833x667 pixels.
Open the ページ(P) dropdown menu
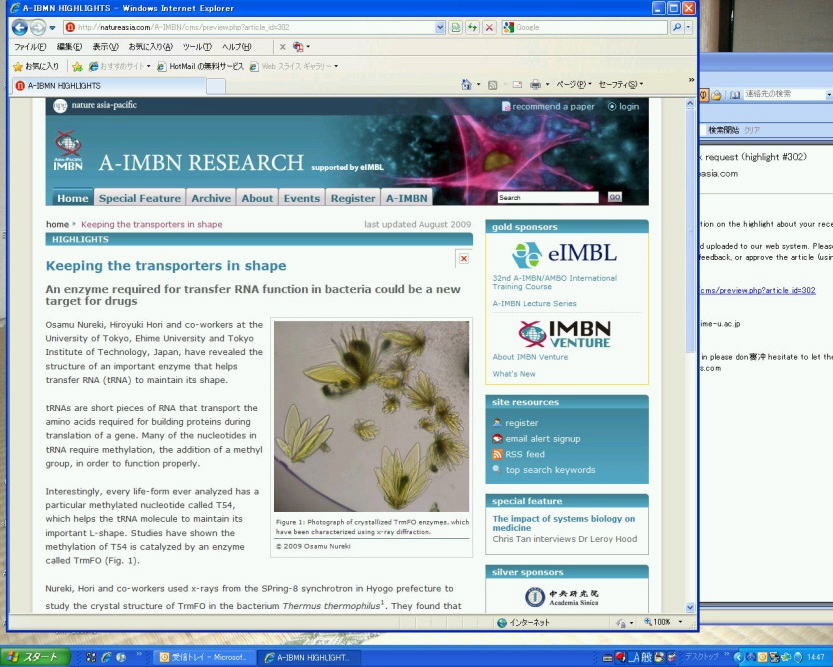[x=573, y=85]
